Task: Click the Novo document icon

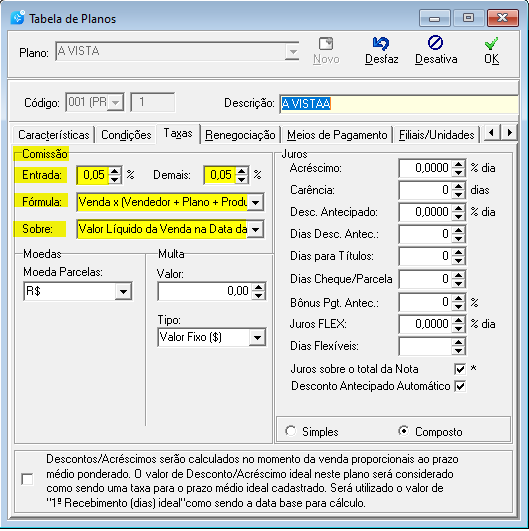Action: [326, 44]
